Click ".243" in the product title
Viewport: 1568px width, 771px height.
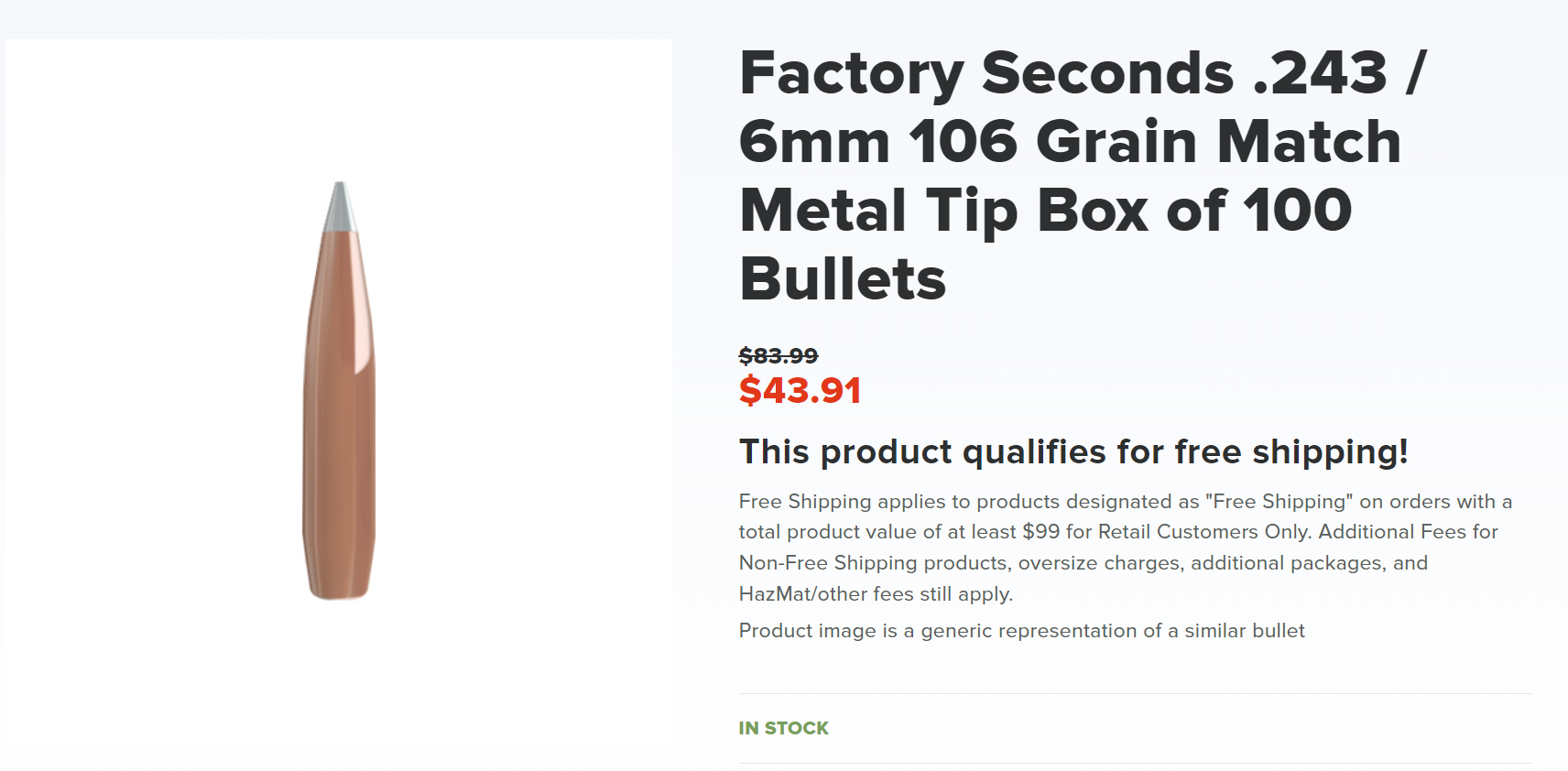(x=1320, y=73)
